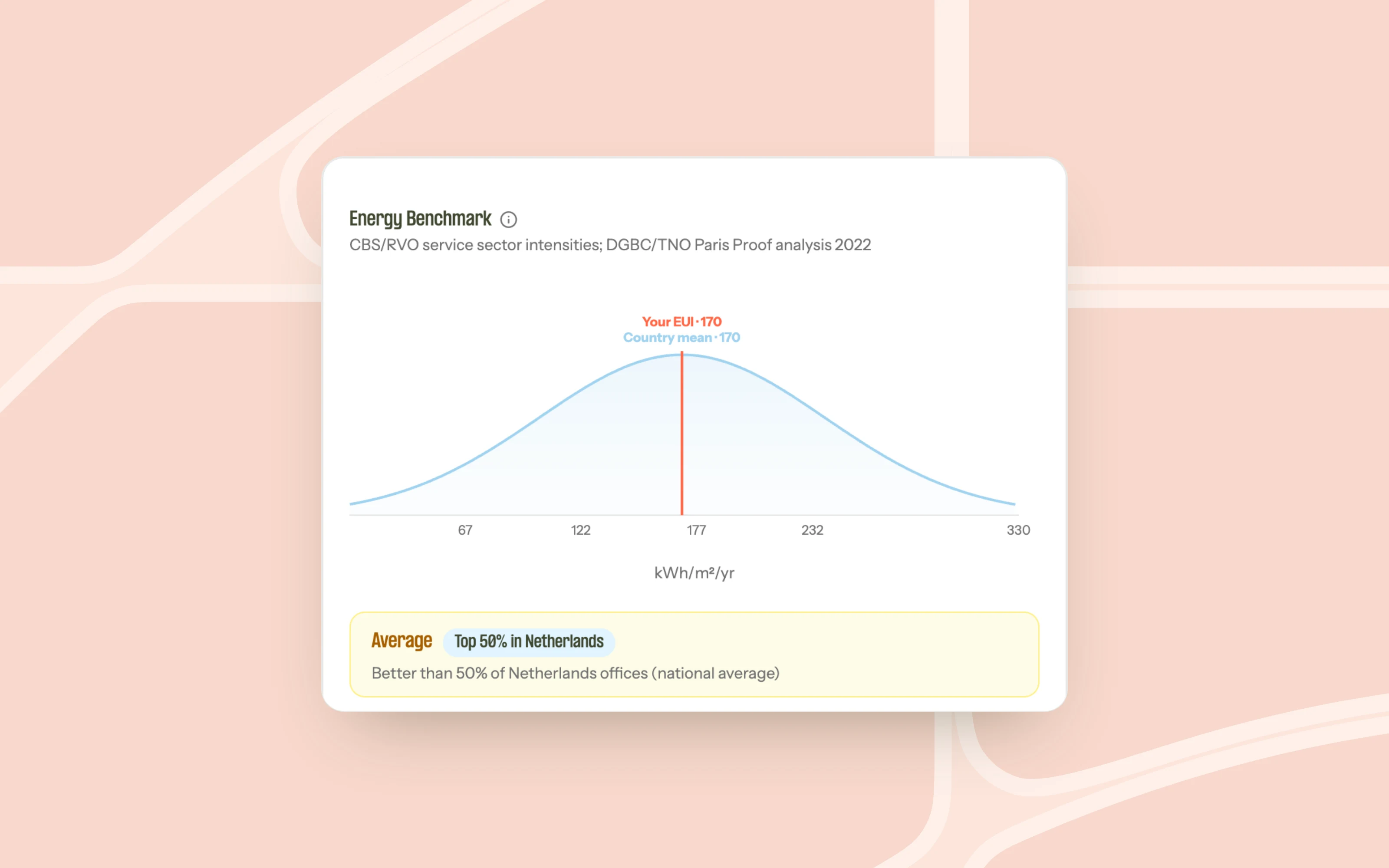This screenshot has height=868, width=1389.
Task: Click the 122 axis tick label
Action: [x=580, y=530]
